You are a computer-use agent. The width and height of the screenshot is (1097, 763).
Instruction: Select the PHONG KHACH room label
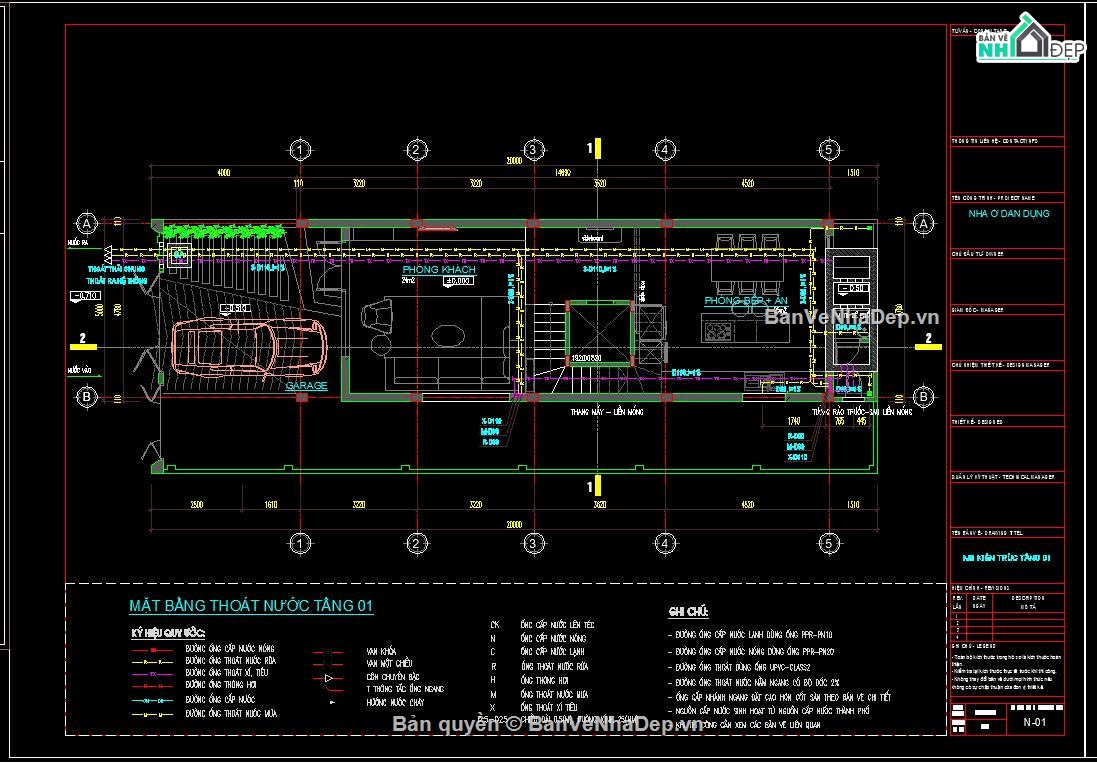(x=439, y=269)
